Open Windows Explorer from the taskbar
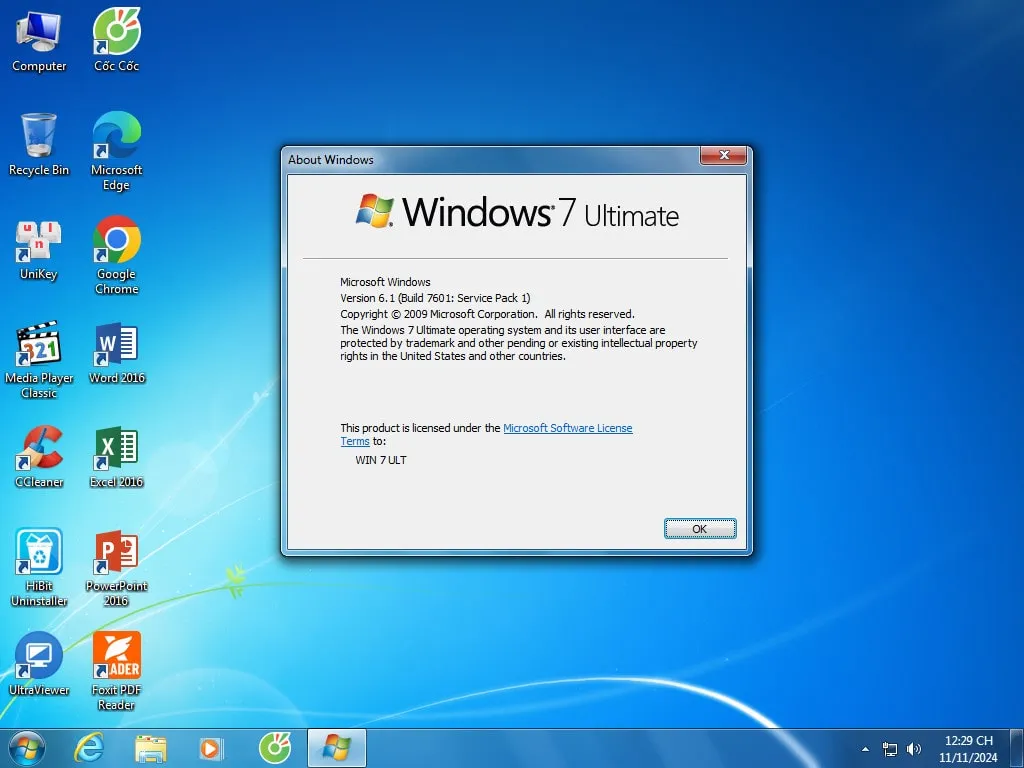 coord(150,747)
